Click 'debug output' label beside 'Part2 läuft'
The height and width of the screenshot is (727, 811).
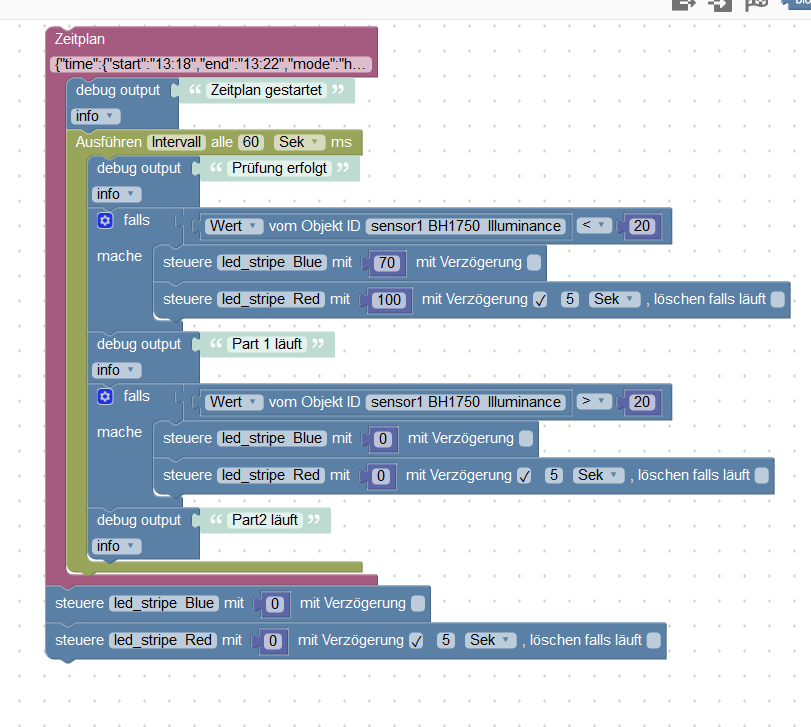point(139,520)
